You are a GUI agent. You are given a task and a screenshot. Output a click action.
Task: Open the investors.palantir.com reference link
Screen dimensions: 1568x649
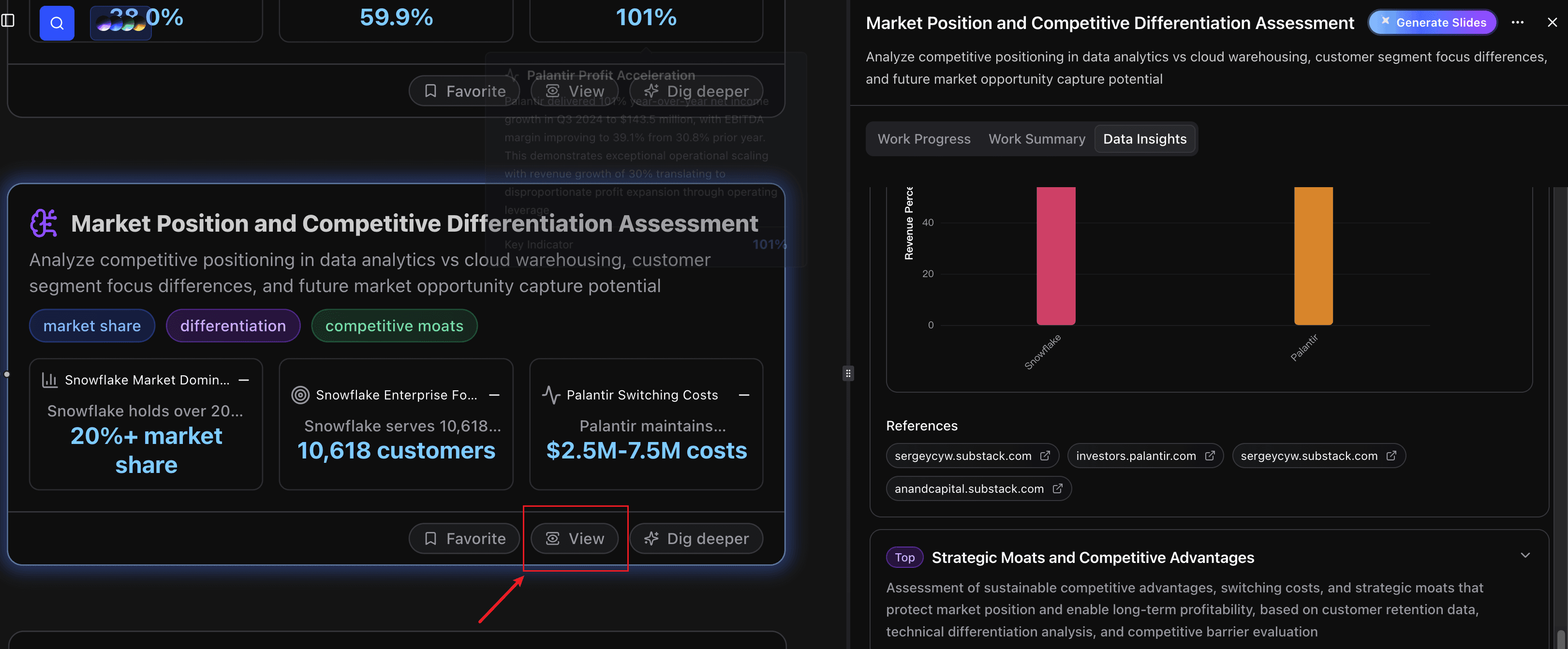[x=1138, y=456]
